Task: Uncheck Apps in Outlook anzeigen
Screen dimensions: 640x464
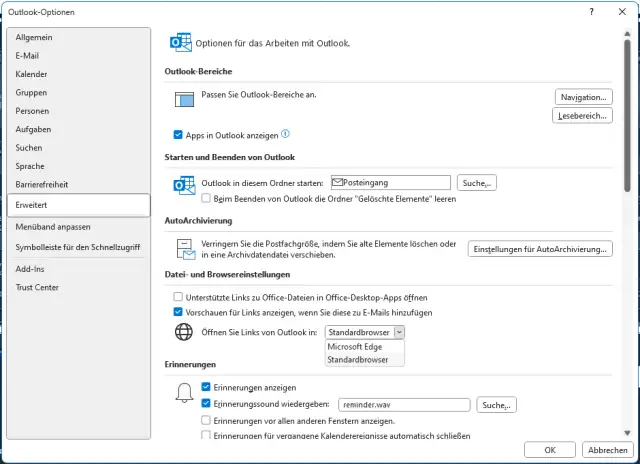Action: pyautogui.click(x=178, y=134)
